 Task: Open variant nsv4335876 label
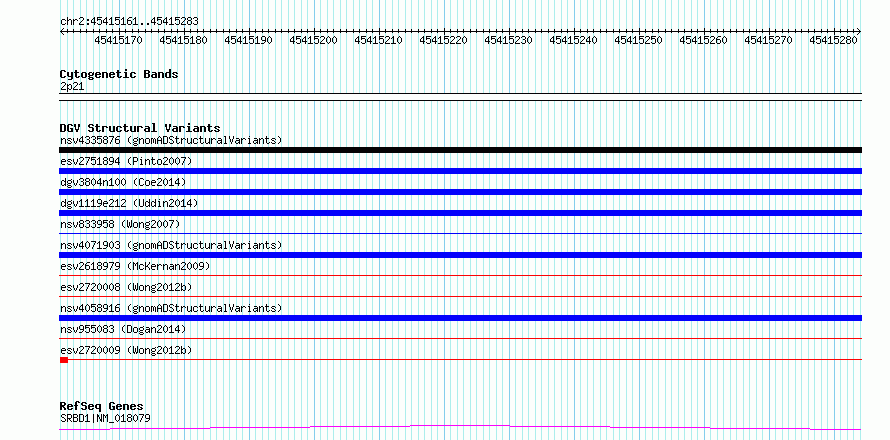[171, 140]
